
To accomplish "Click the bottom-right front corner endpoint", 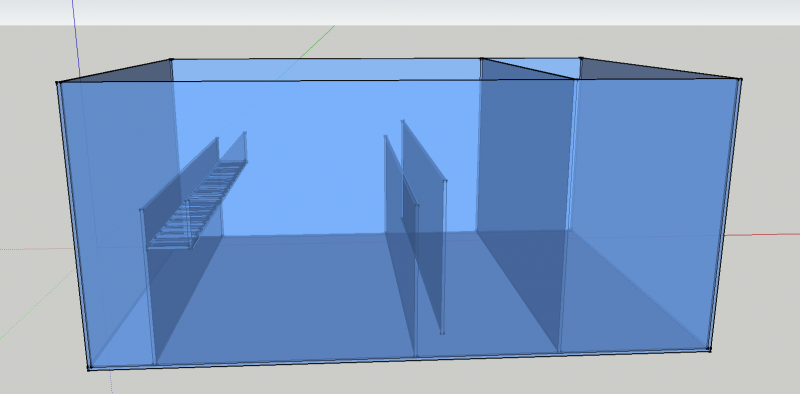I will click(x=709, y=349).
